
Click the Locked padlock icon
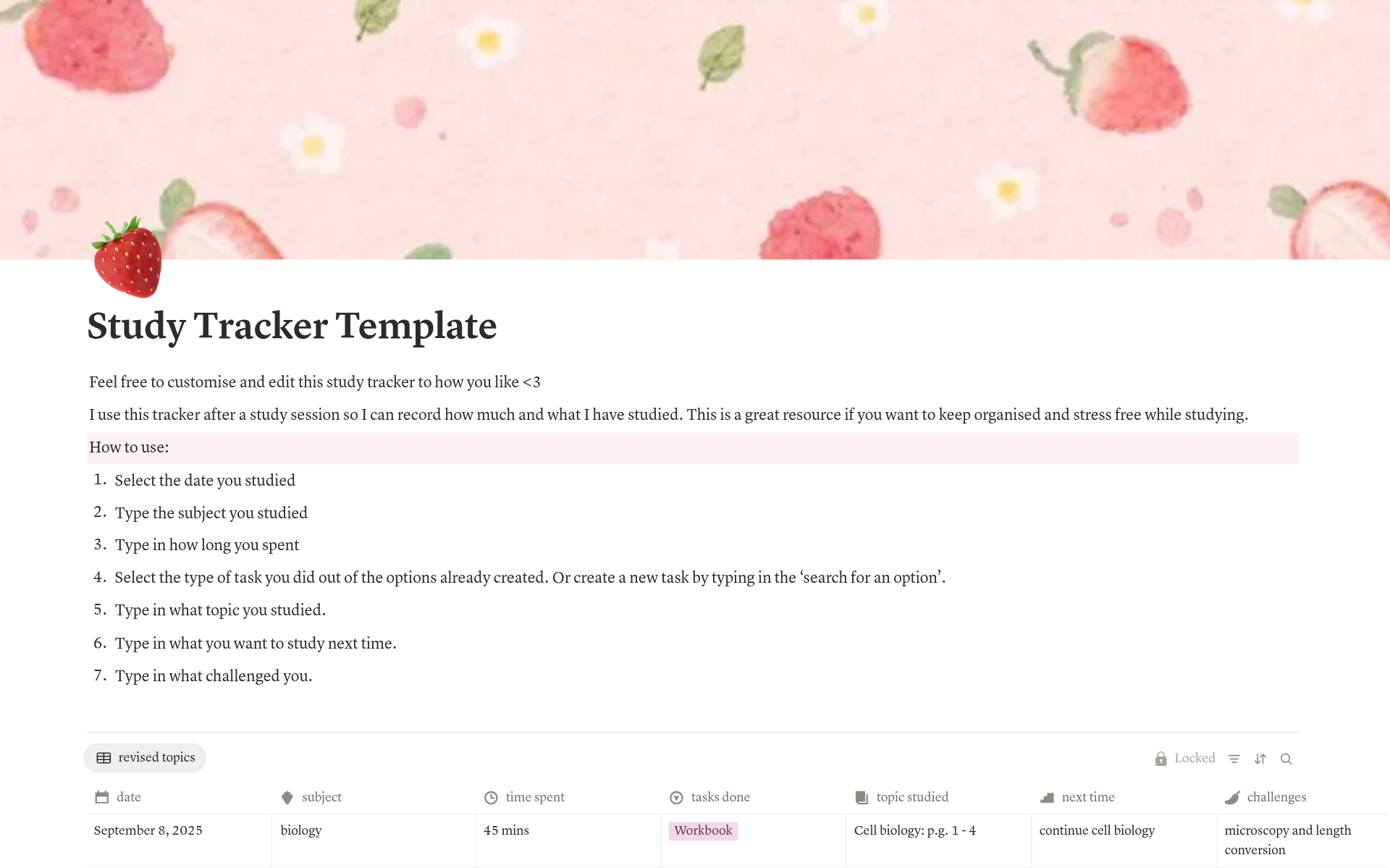pos(1161,759)
